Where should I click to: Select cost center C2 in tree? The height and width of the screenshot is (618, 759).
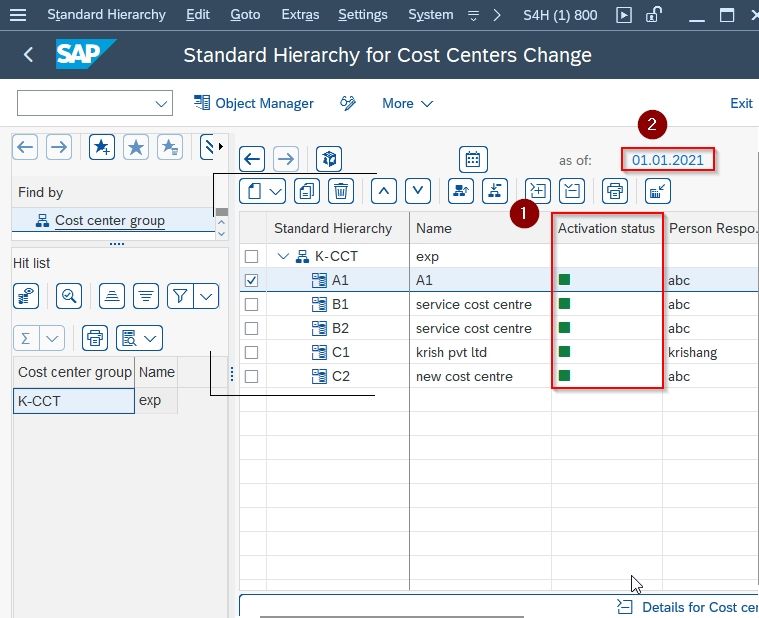click(341, 377)
